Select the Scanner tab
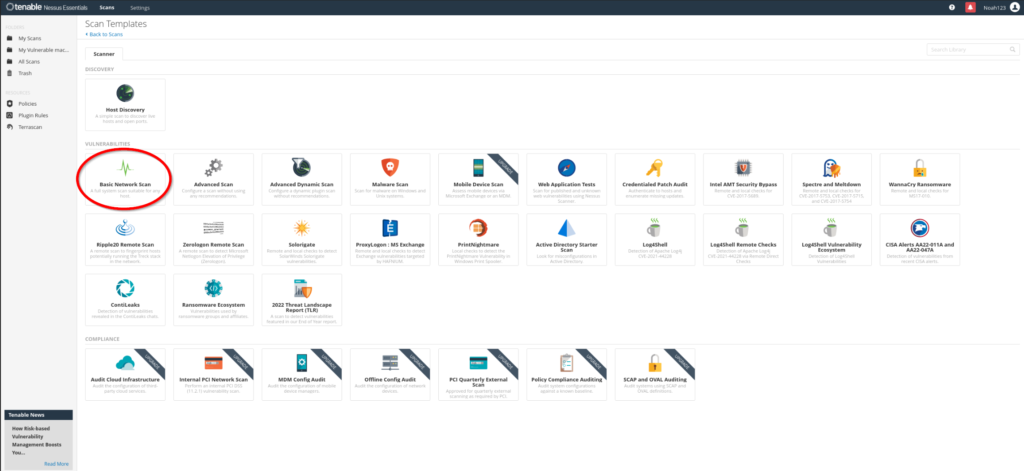 point(104,56)
